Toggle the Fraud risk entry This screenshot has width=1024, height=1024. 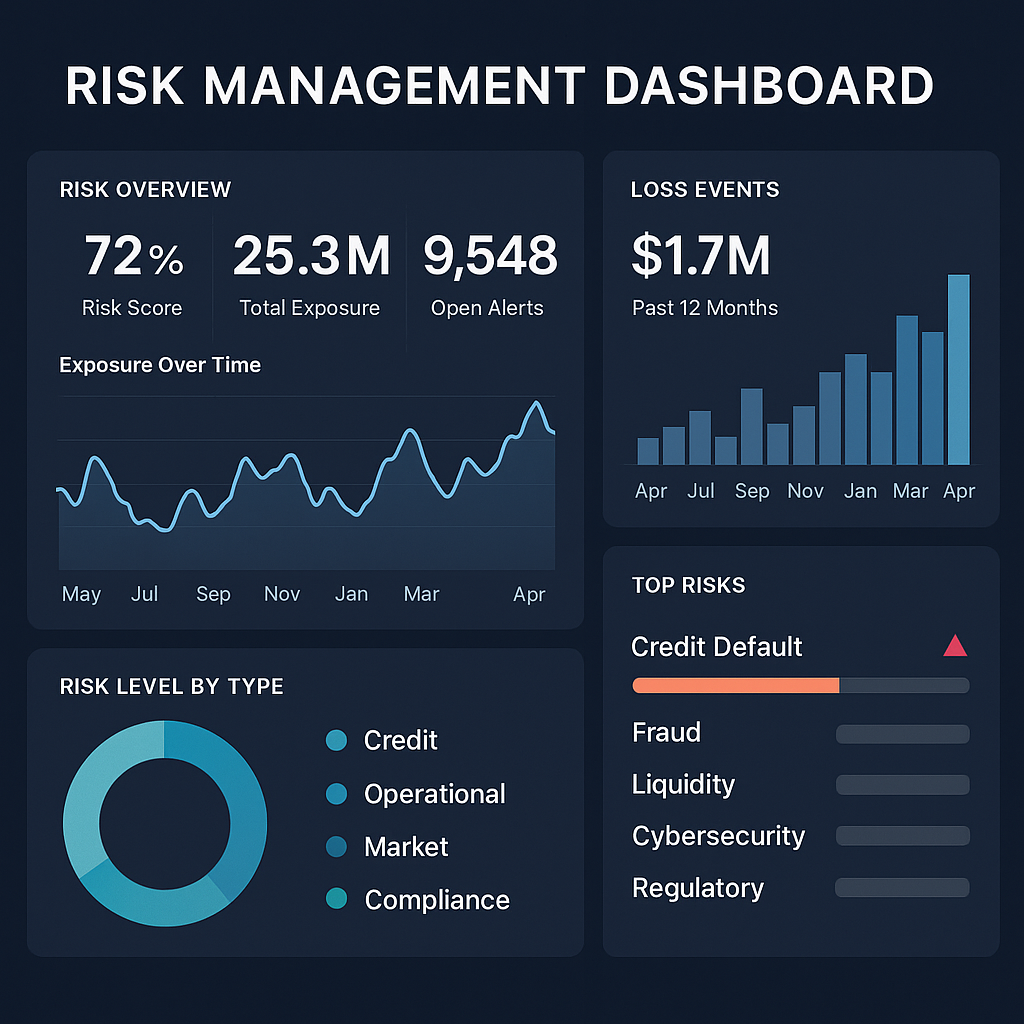(666, 733)
